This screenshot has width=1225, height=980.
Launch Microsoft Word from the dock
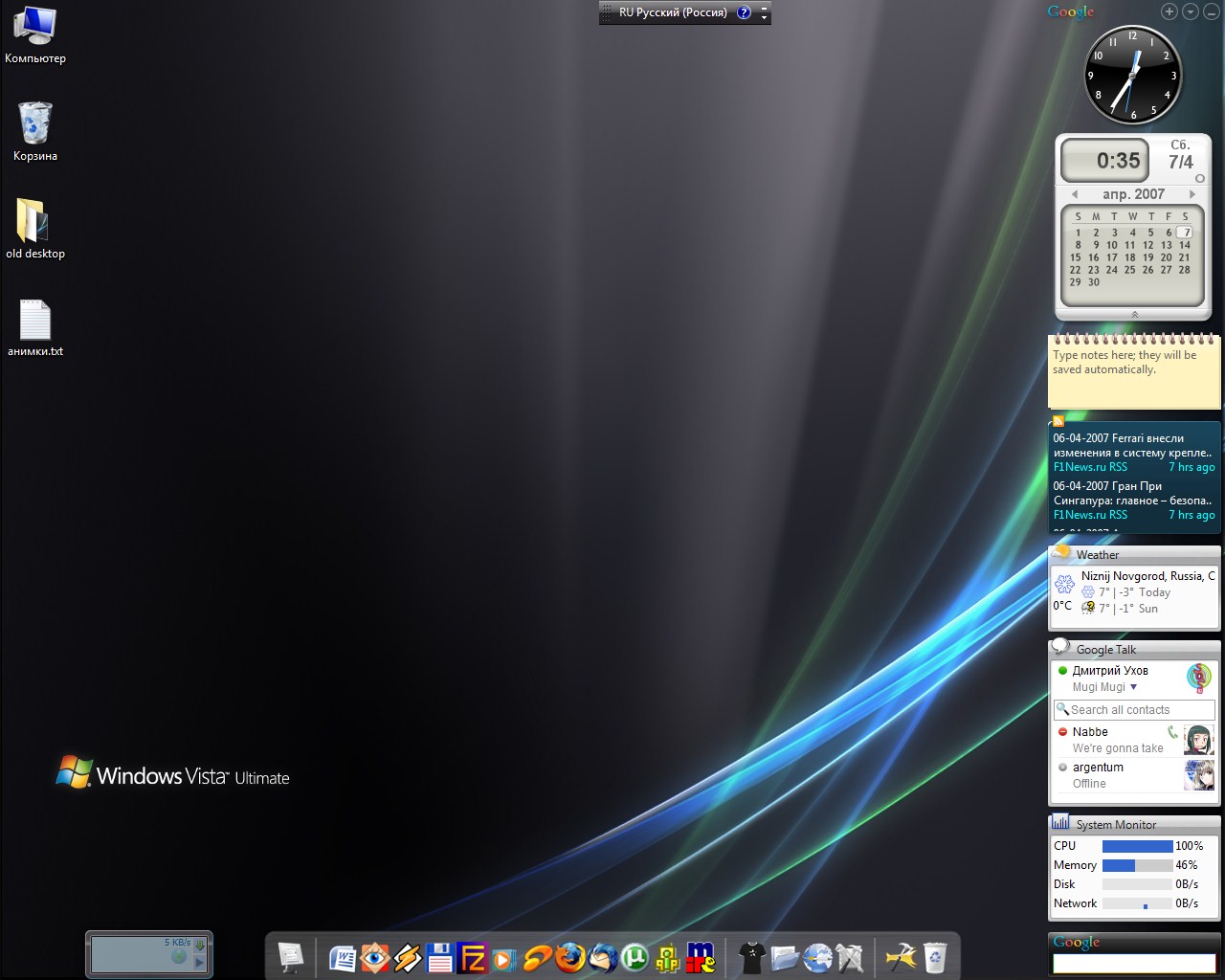pos(343,957)
